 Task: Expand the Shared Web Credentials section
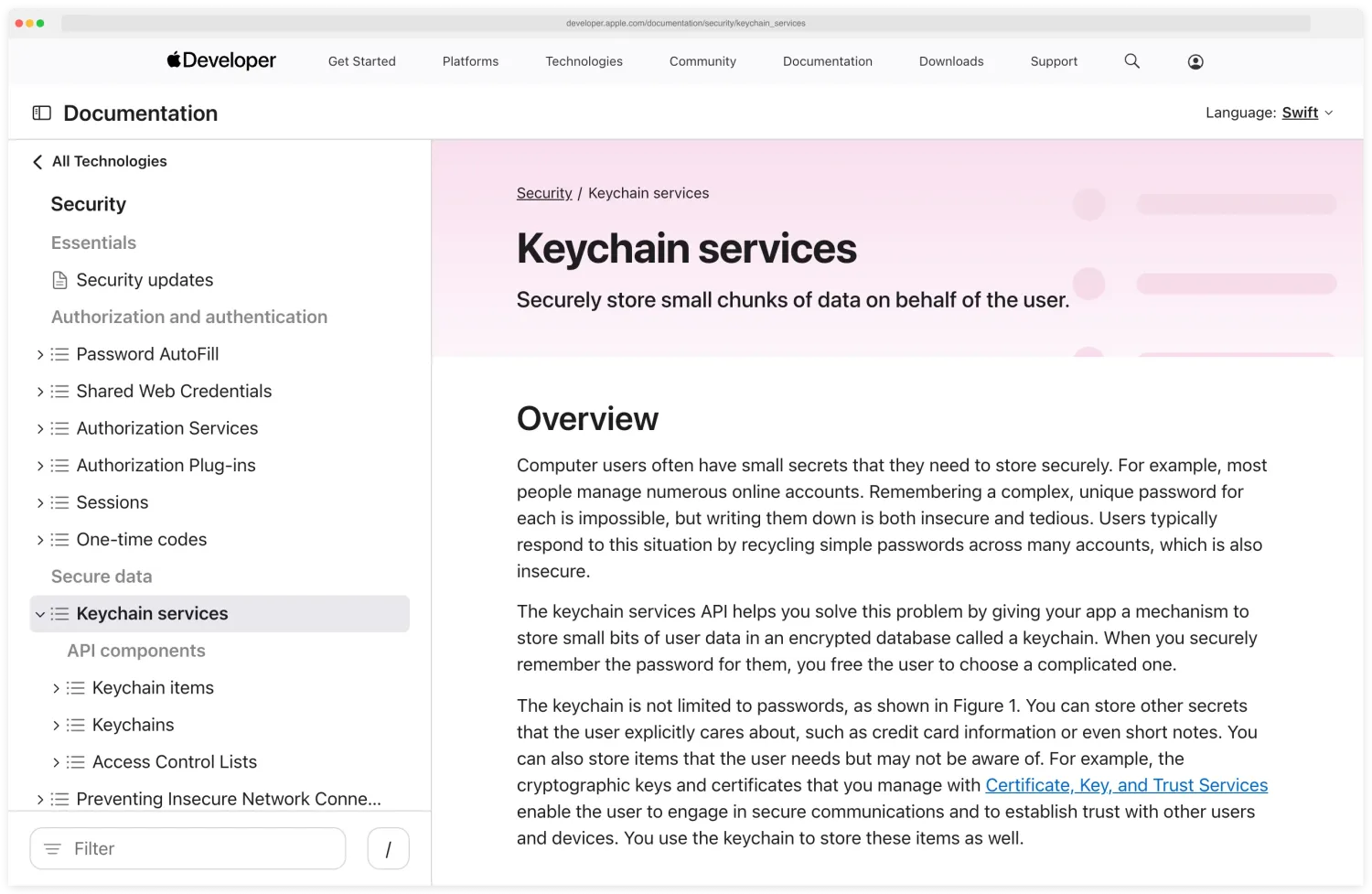pos(39,392)
